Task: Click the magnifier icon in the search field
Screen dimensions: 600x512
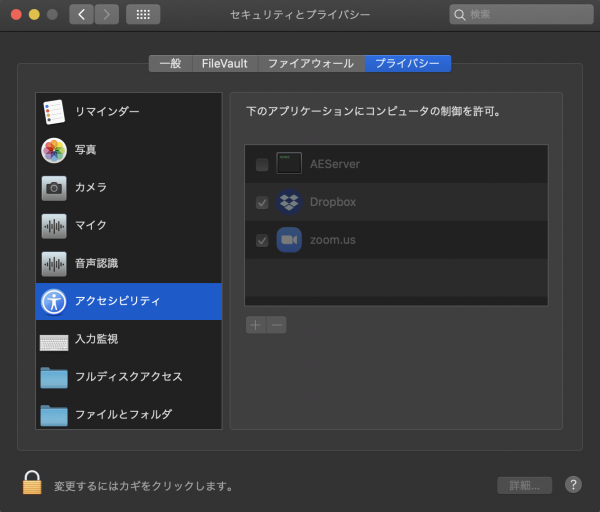Action: click(x=459, y=15)
